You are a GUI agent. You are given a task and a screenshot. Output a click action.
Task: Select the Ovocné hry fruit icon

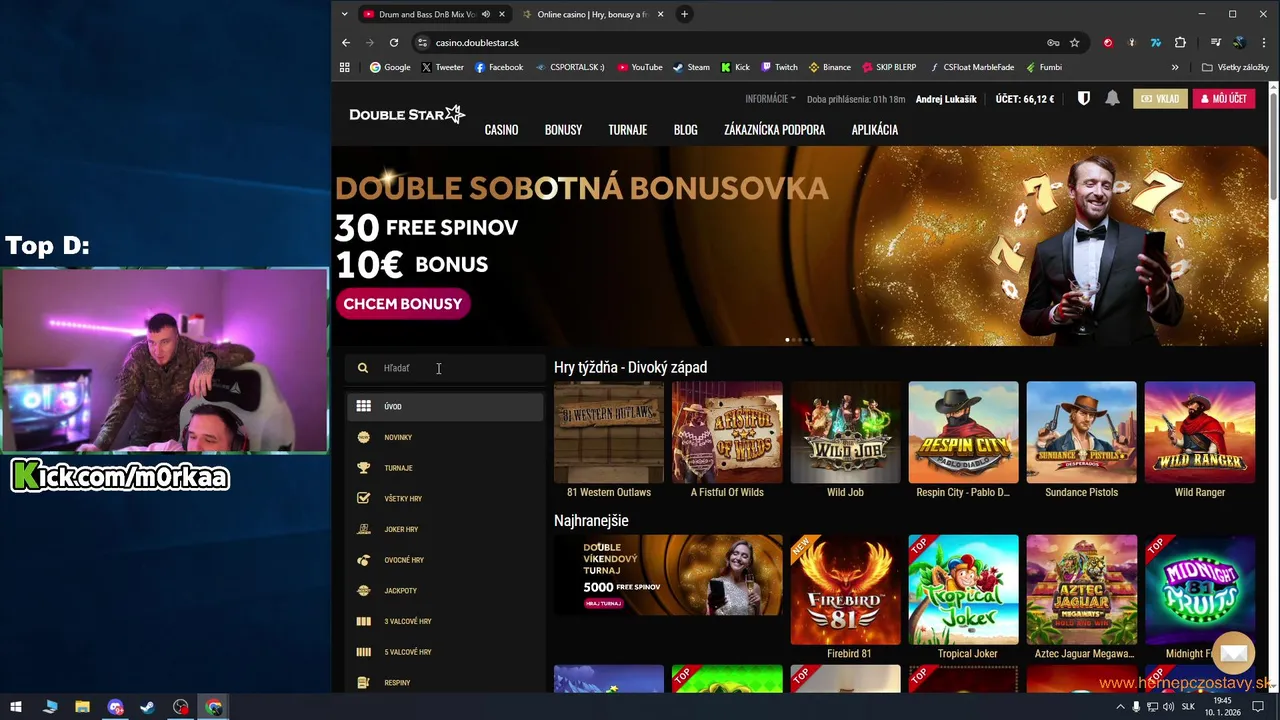coord(363,560)
